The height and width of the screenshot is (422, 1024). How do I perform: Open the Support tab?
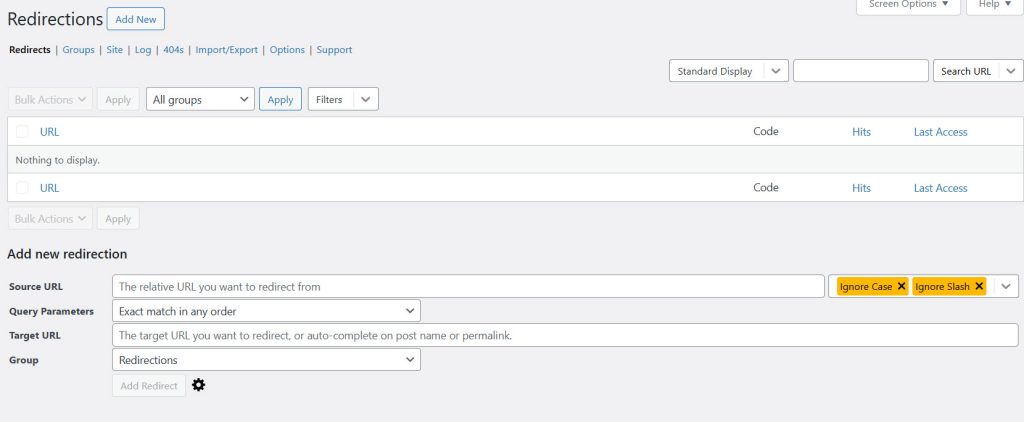pyautogui.click(x=334, y=50)
